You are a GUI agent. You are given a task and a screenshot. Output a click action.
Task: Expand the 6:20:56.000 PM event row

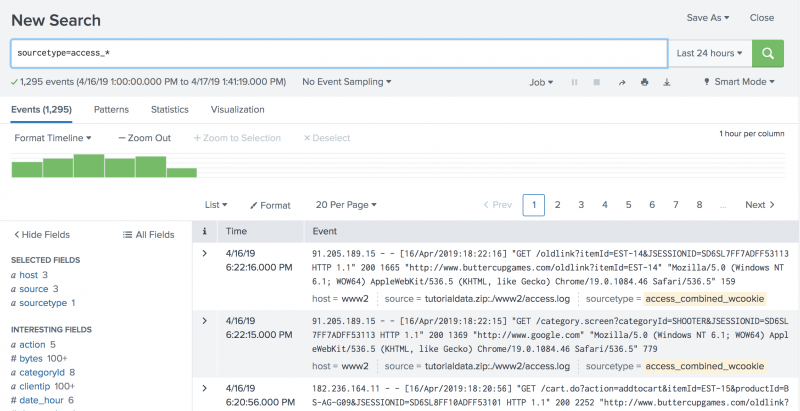(205, 388)
